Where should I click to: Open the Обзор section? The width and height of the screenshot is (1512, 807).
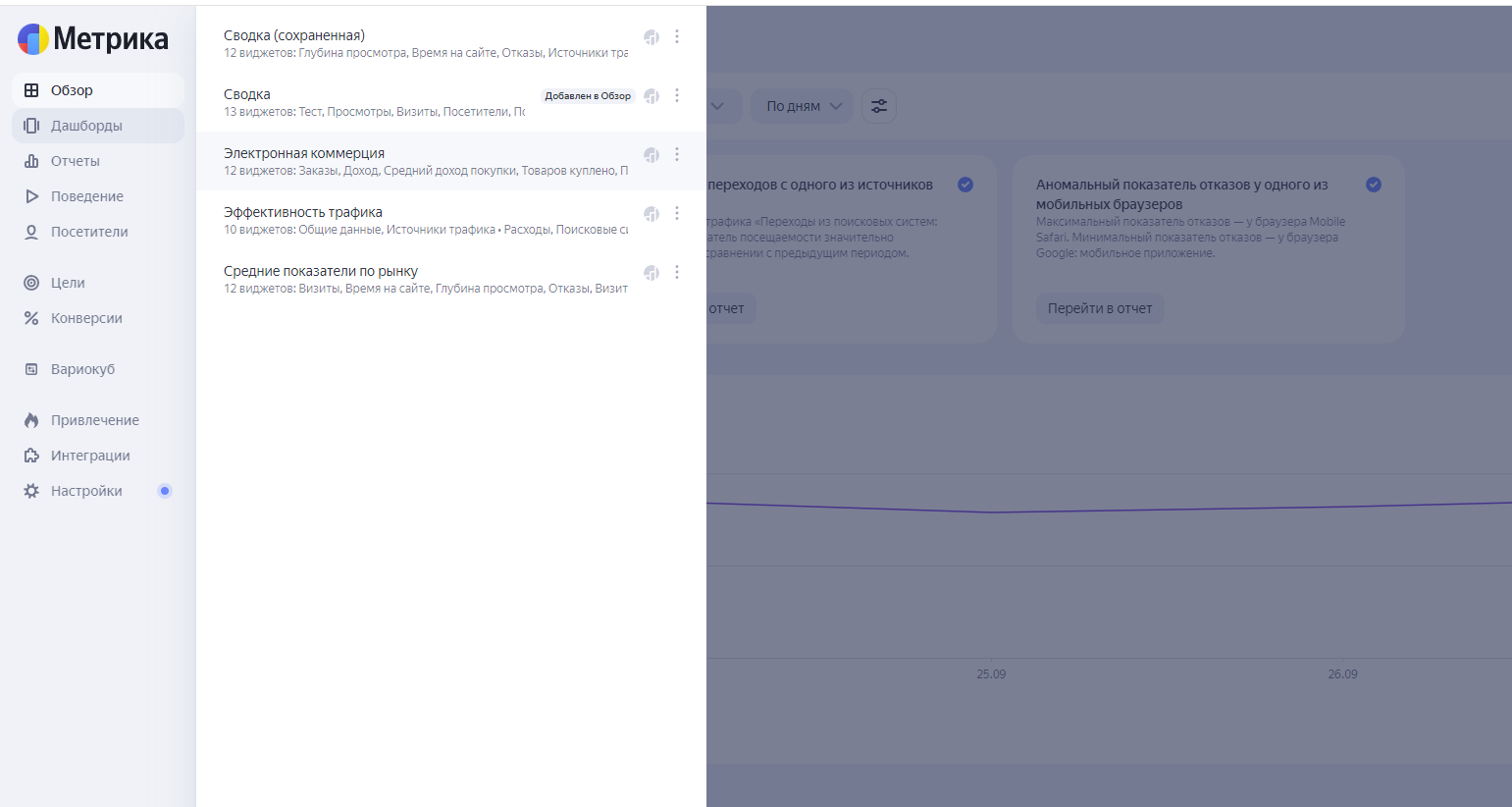[72, 90]
